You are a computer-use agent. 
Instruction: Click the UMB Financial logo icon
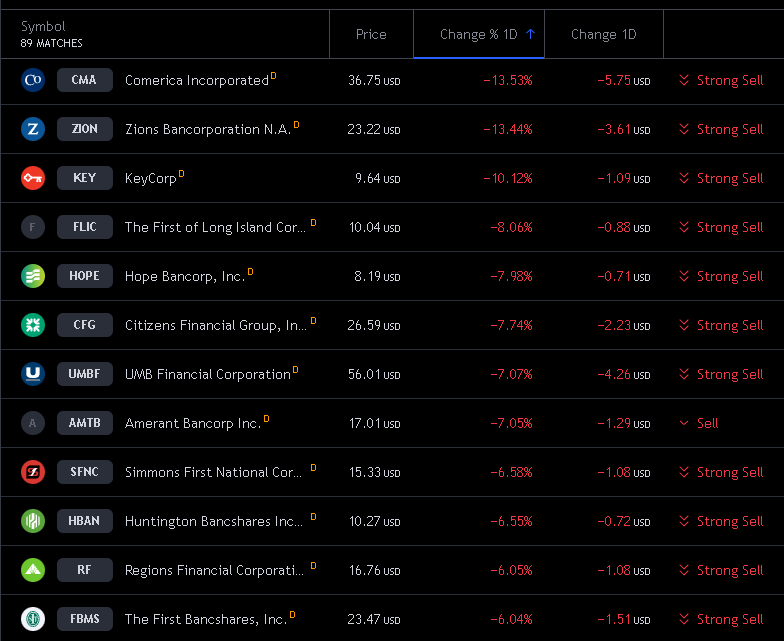(x=33, y=374)
